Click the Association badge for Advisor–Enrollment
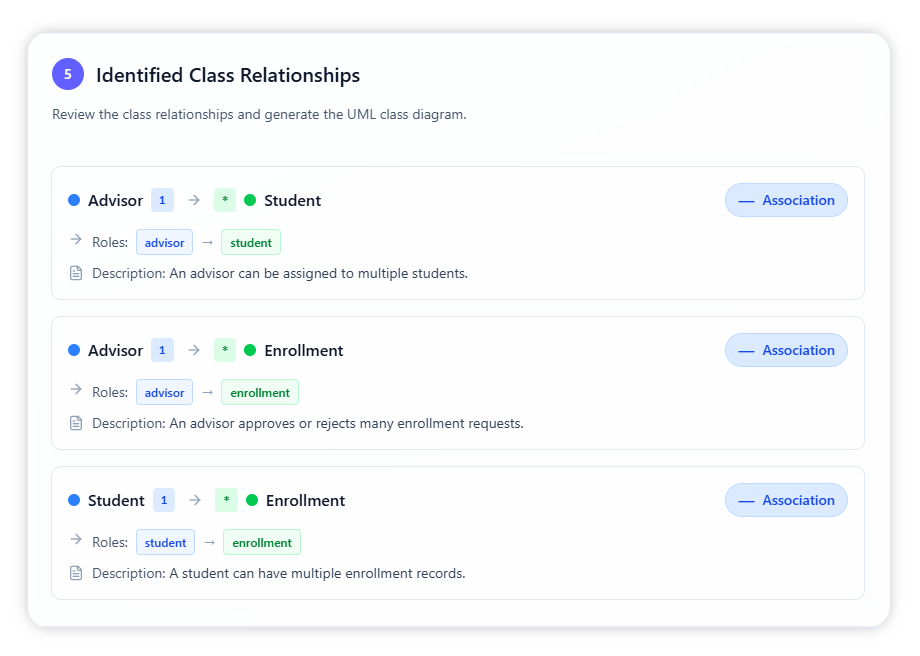 coord(786,350)
